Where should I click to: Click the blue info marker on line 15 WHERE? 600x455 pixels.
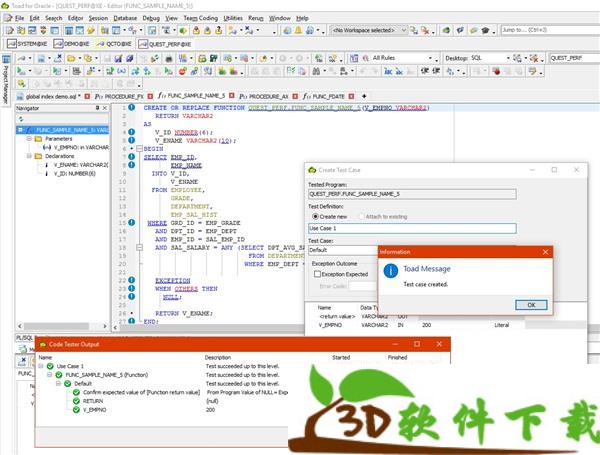click(131, 223)
